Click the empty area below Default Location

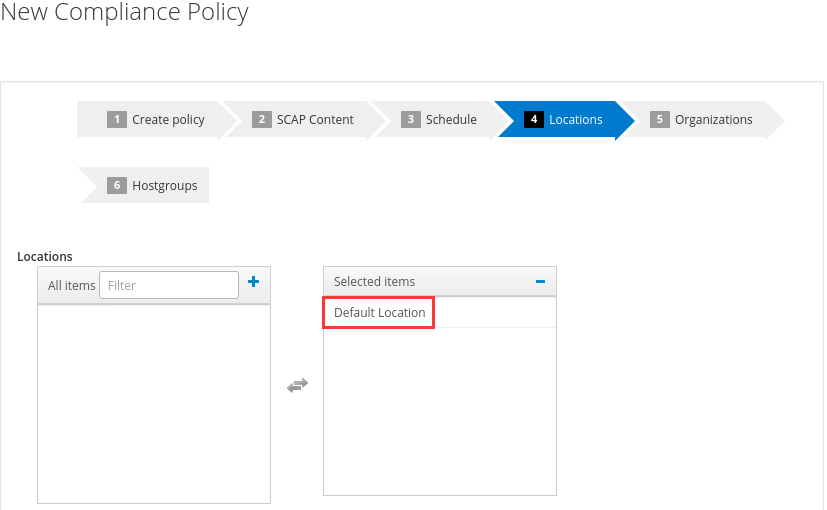(440, 411)
